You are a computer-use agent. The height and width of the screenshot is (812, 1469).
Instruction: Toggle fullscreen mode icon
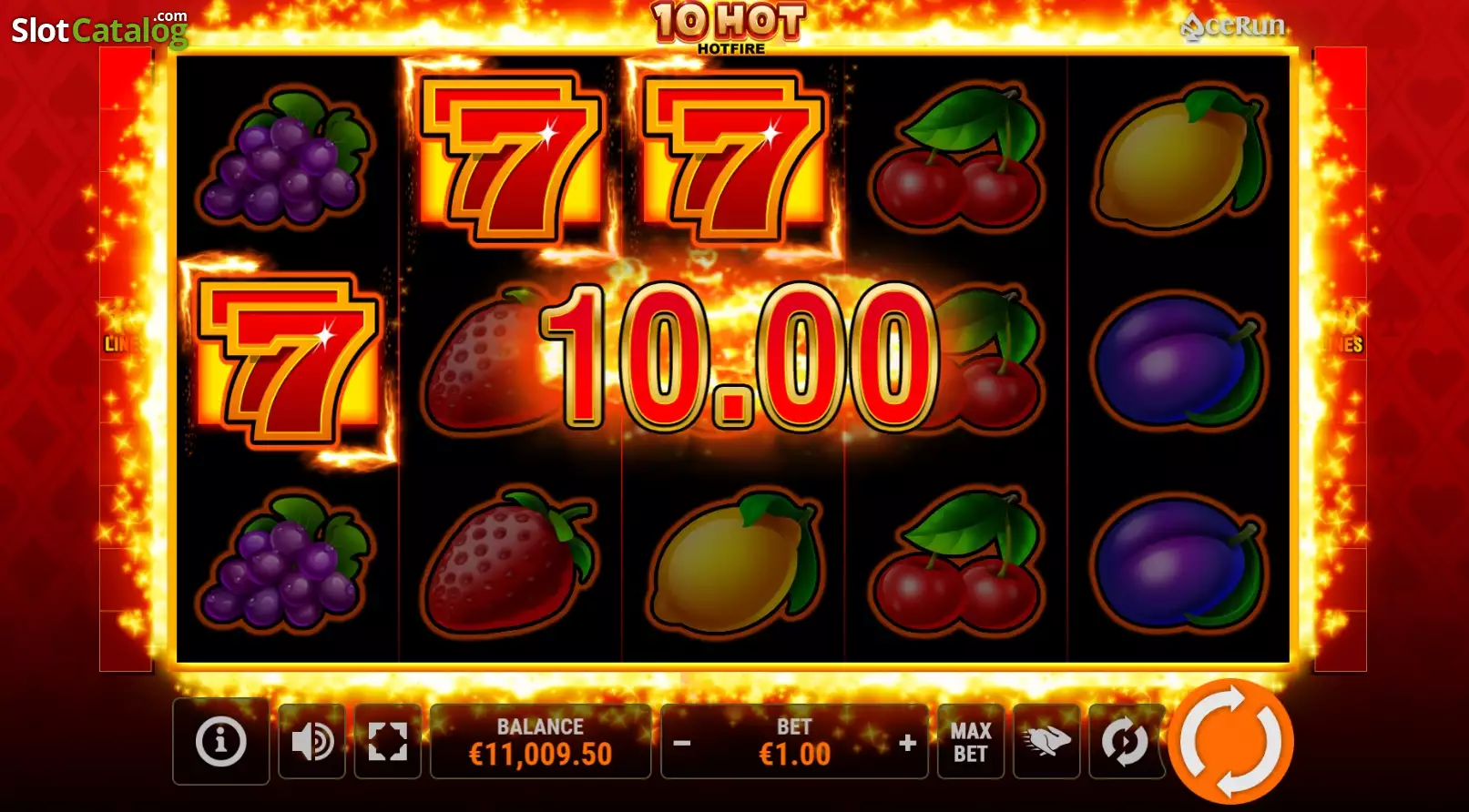387,742
